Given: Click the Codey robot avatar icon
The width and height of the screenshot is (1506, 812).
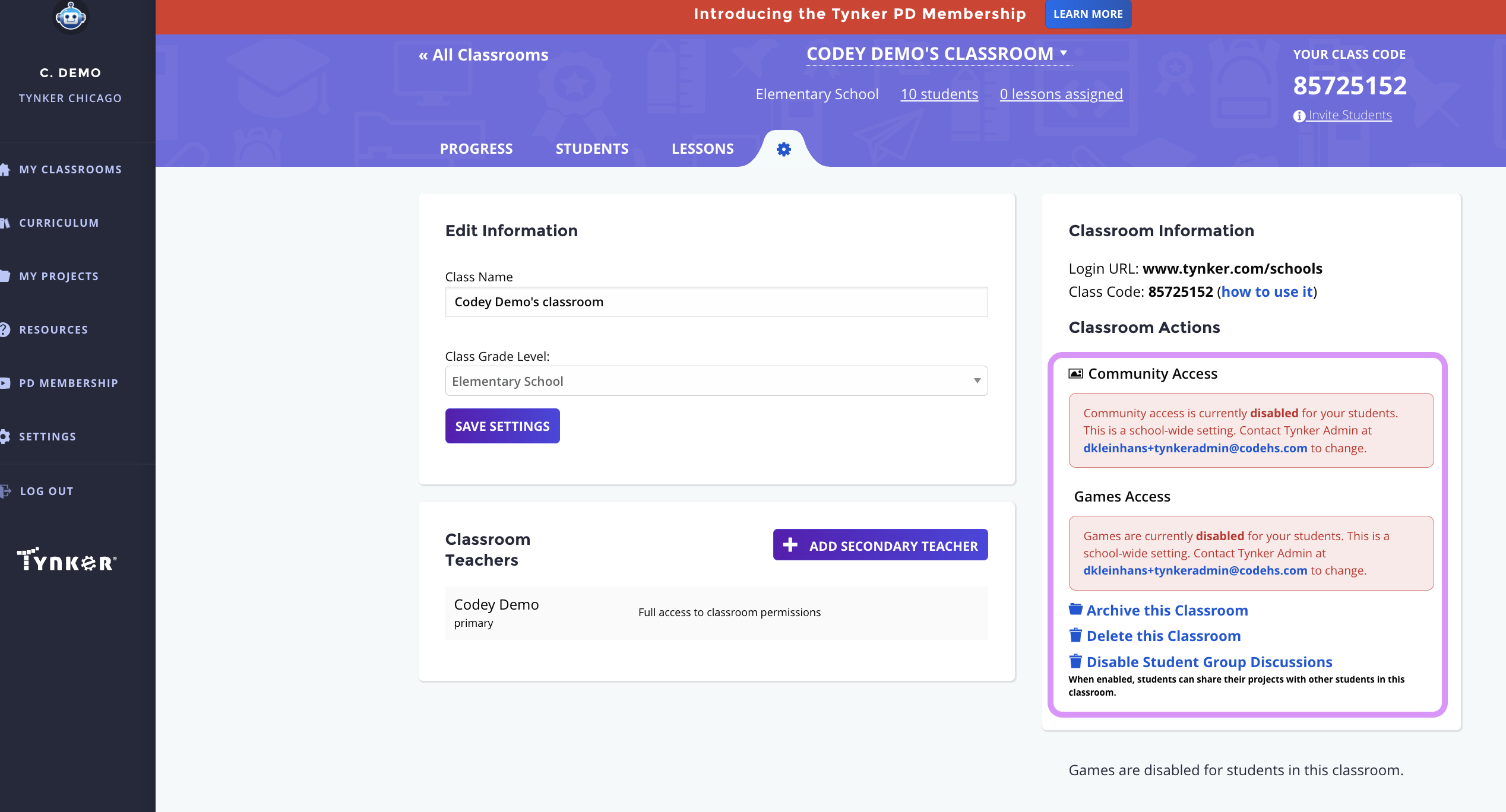Looking at the screenshot, I should click(x=71, y=16).
